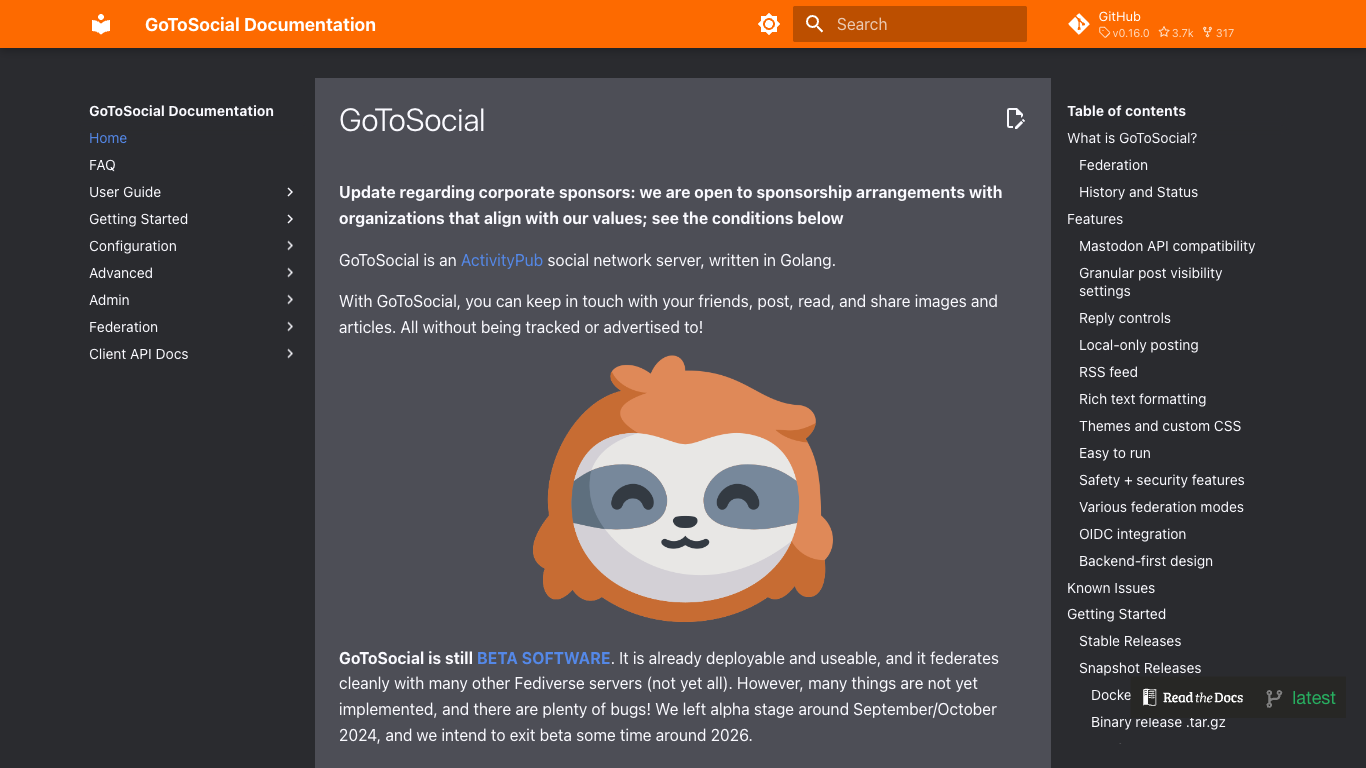Screen dimensions: 1366x768
Task: Click GoToSocial Documentation header title
Action: point(260,25)
